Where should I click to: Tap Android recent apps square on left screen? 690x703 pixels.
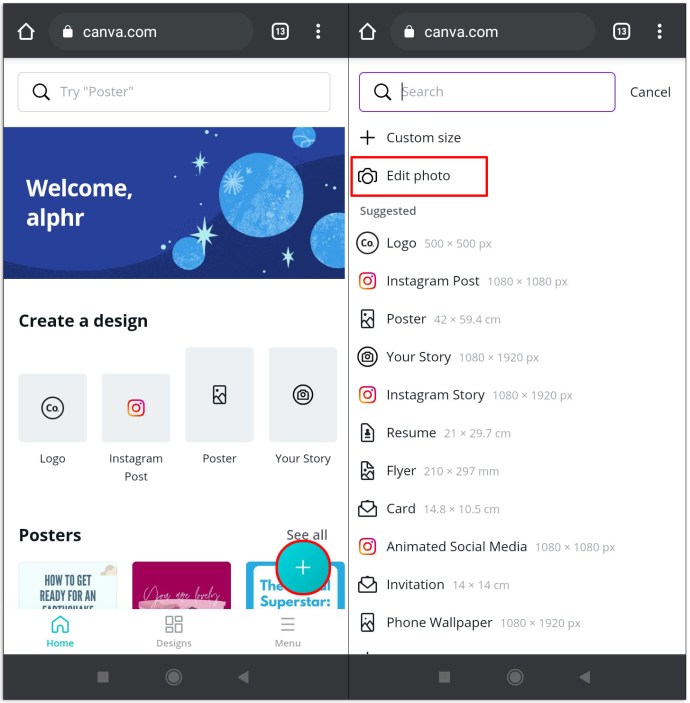[x=103, y=677]
